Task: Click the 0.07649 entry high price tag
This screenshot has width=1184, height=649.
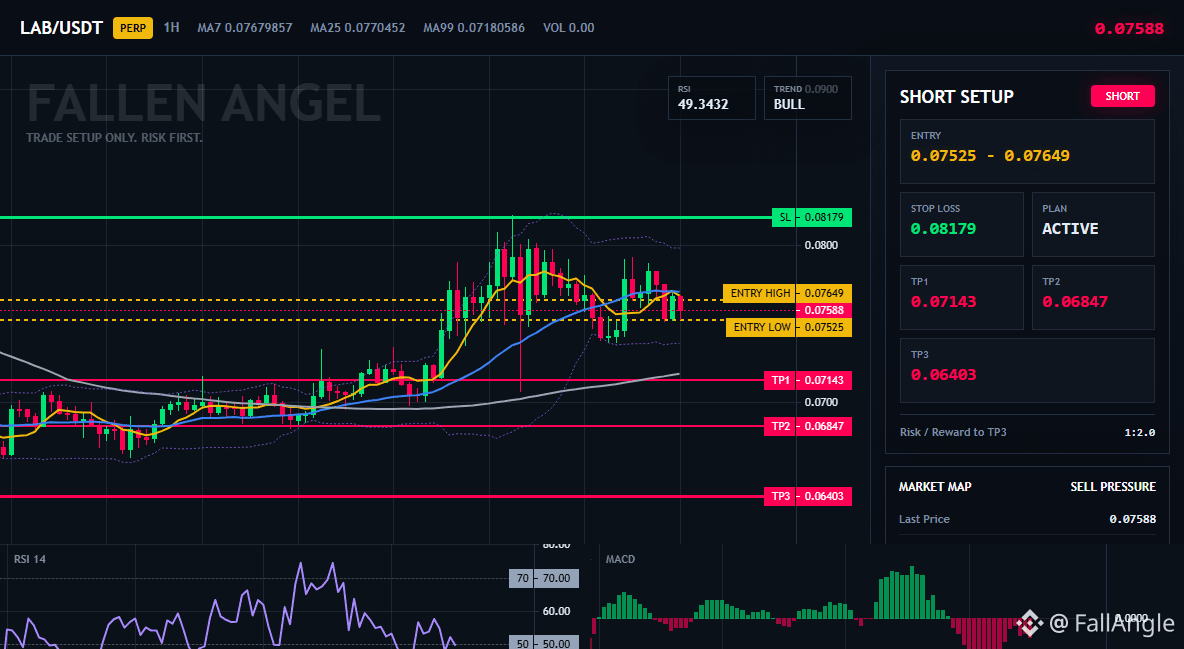Action: point(824,293)
